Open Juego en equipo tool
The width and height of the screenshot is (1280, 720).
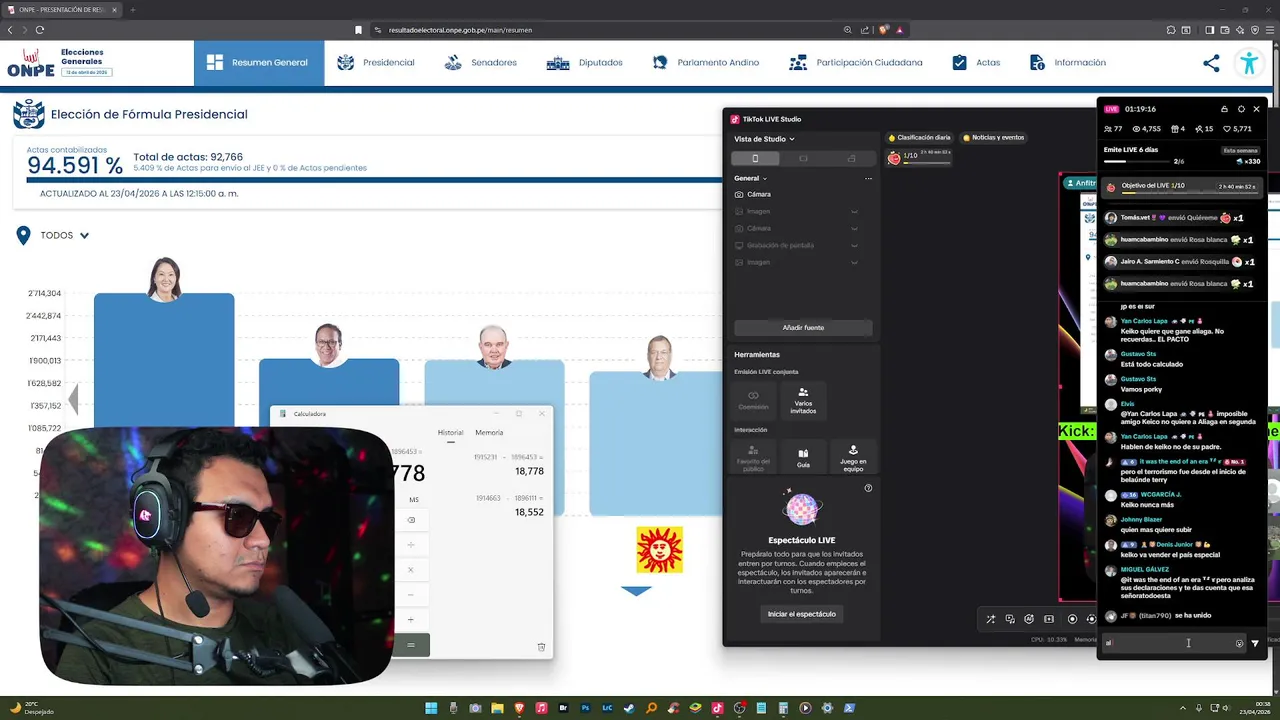click(x=853, y=457)
